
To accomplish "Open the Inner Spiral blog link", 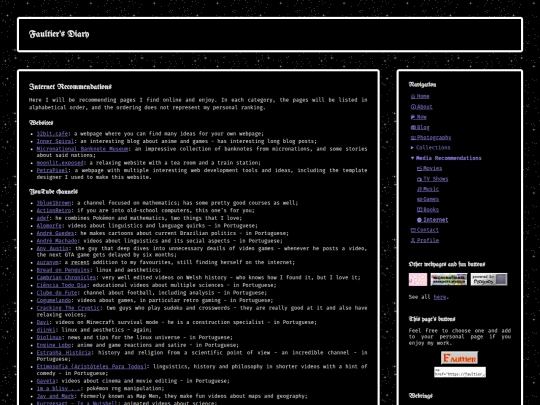I will pyautogui.click(x=55, y=141).
